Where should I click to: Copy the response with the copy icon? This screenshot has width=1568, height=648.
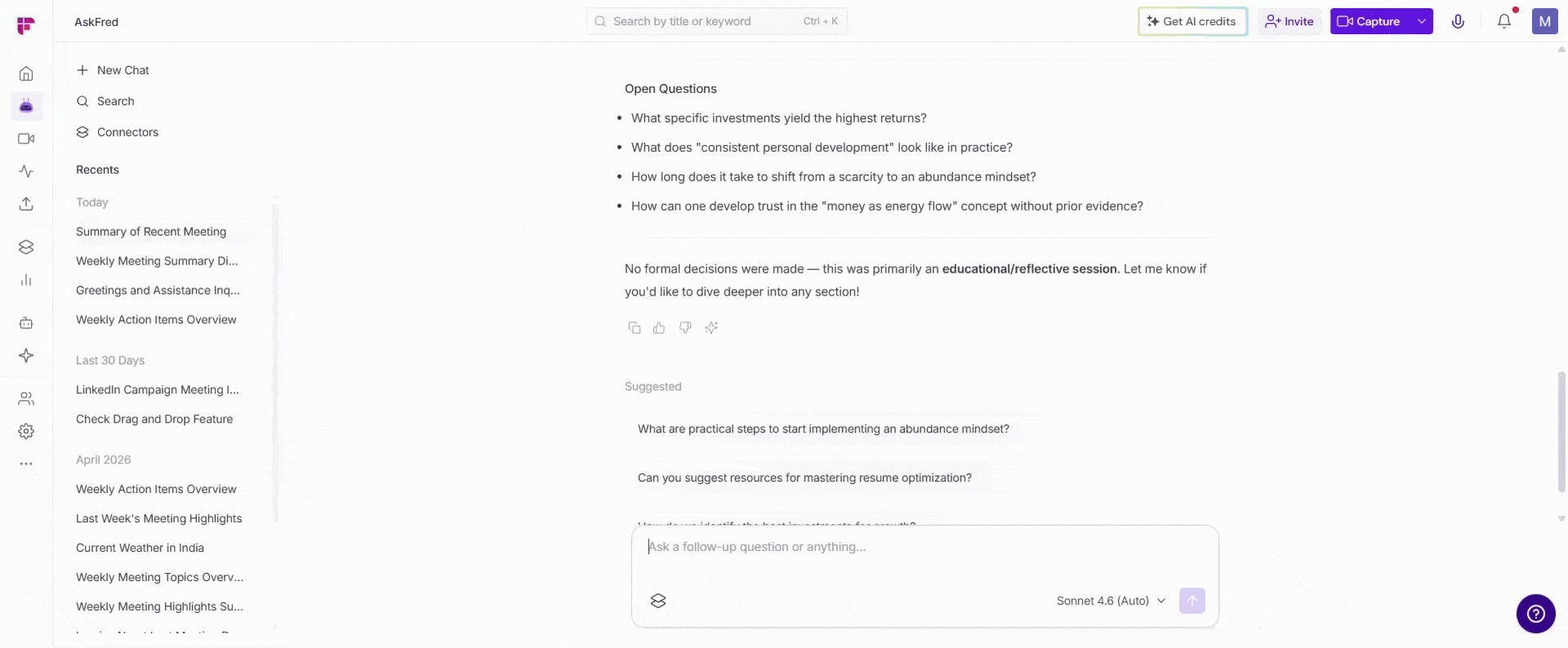635,327
